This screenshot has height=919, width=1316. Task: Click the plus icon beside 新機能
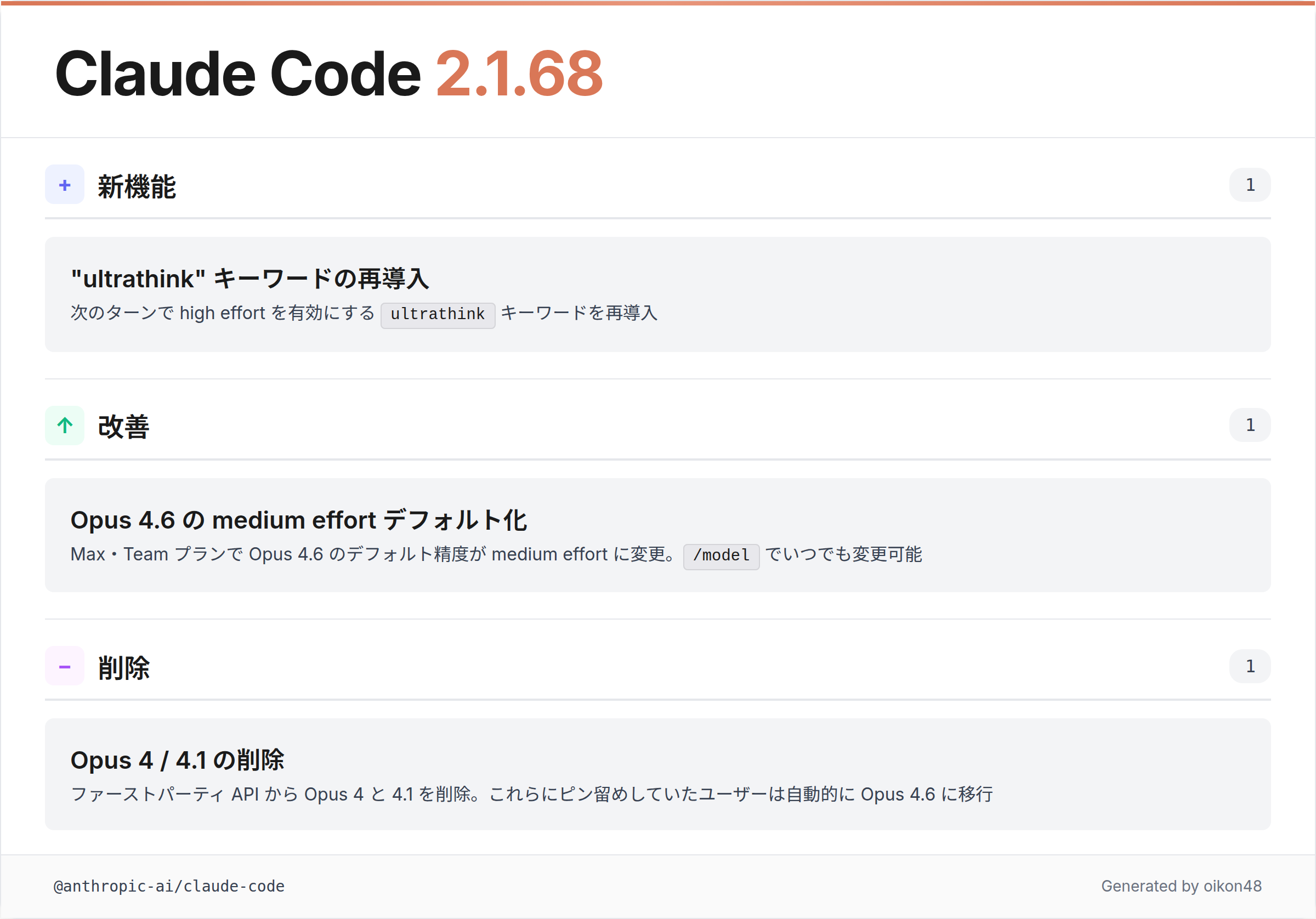65,185
